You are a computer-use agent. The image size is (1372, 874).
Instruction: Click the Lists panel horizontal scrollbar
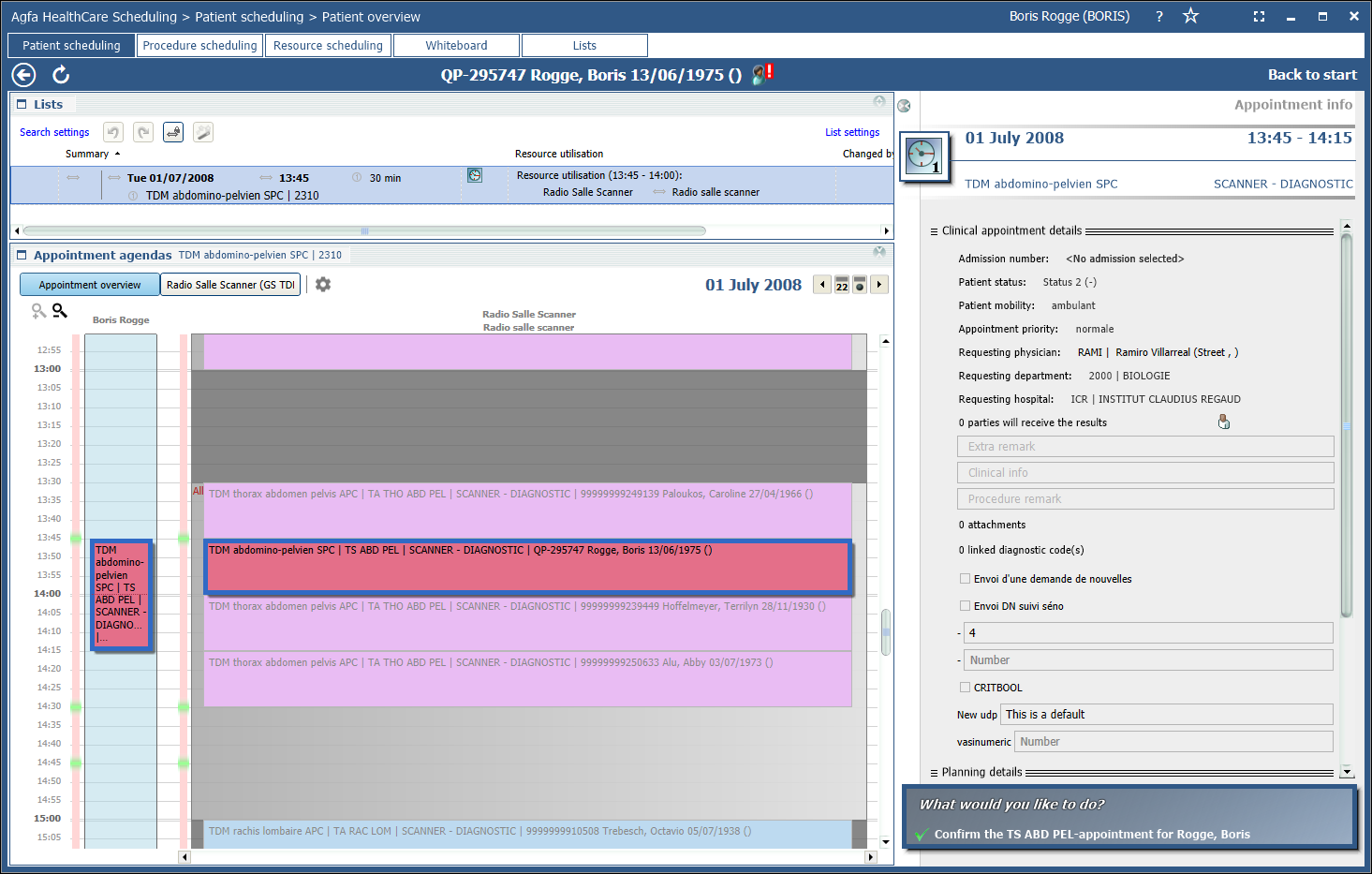pos(363,230)
